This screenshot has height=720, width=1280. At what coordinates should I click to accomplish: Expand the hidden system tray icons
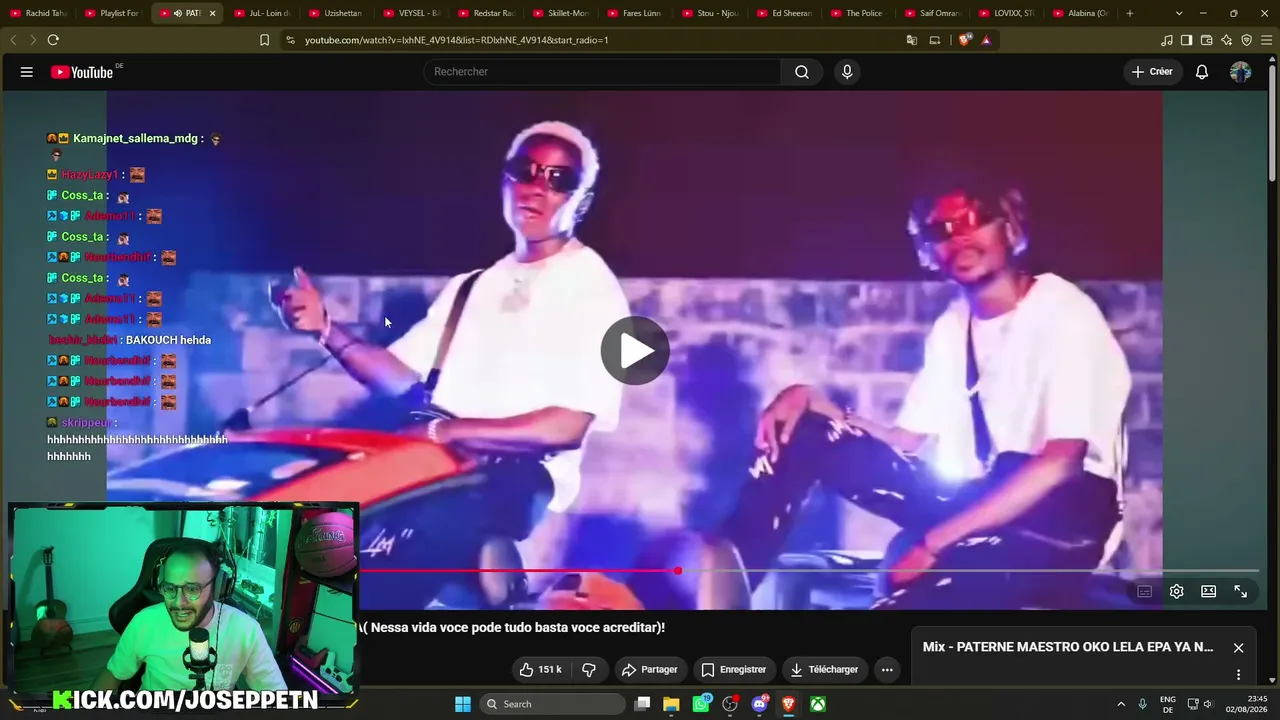tap(1121, 704)
